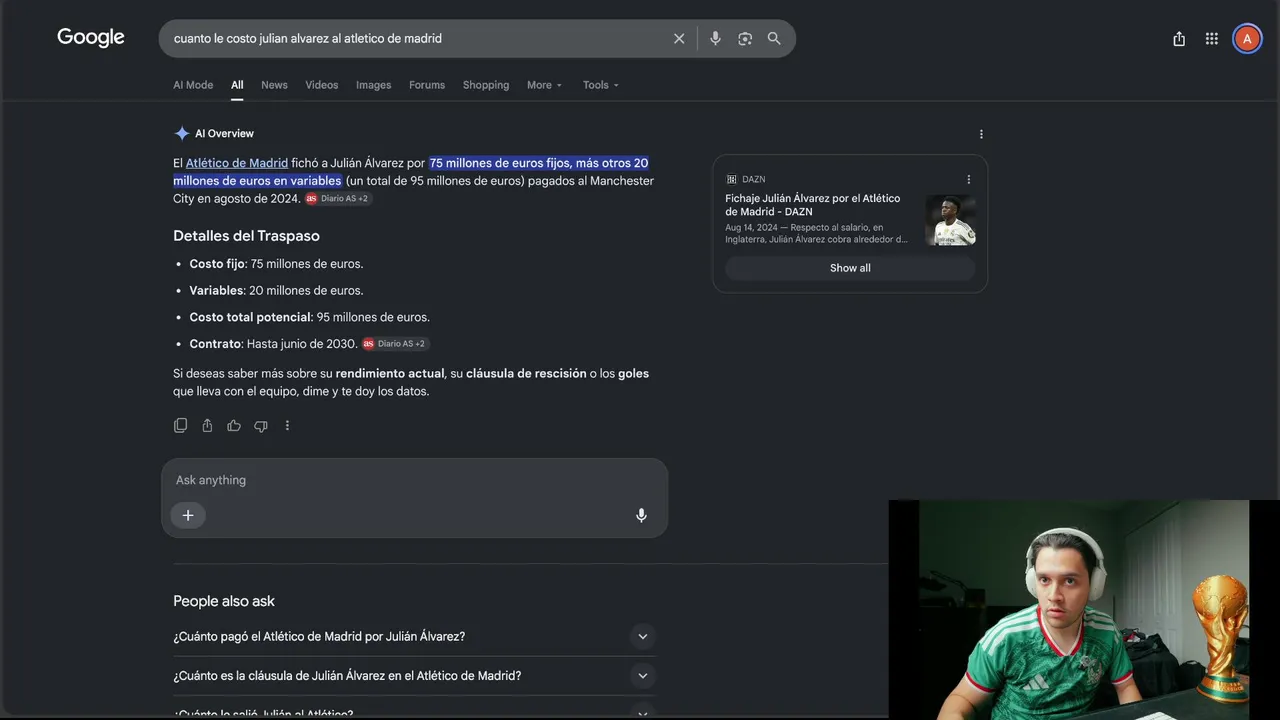Viewport: 1280px width, 720px height.
Task: Expand the More search filters dropdown
Action: click(545, 85)
